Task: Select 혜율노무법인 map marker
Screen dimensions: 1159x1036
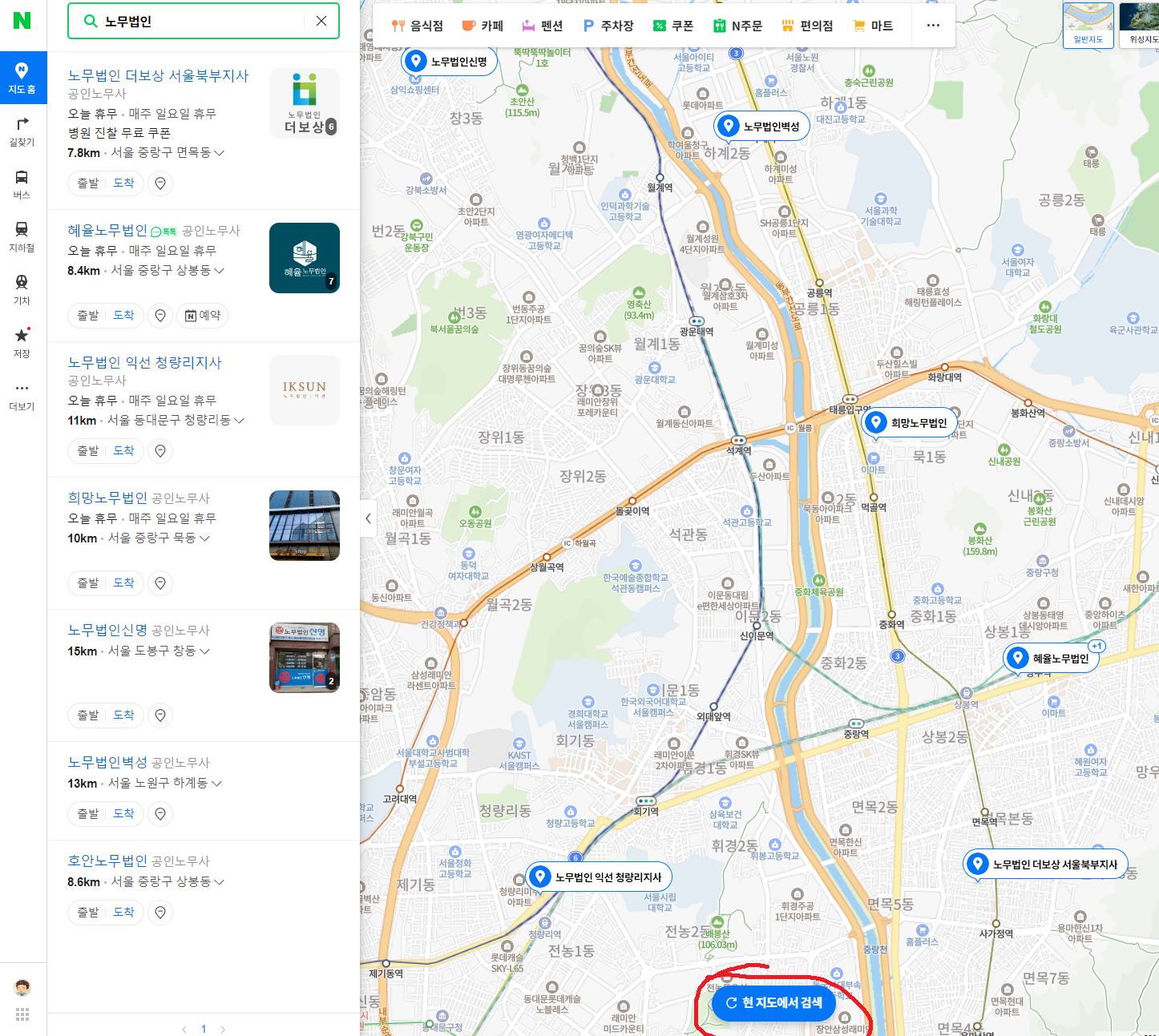Action: point(1052,659)
